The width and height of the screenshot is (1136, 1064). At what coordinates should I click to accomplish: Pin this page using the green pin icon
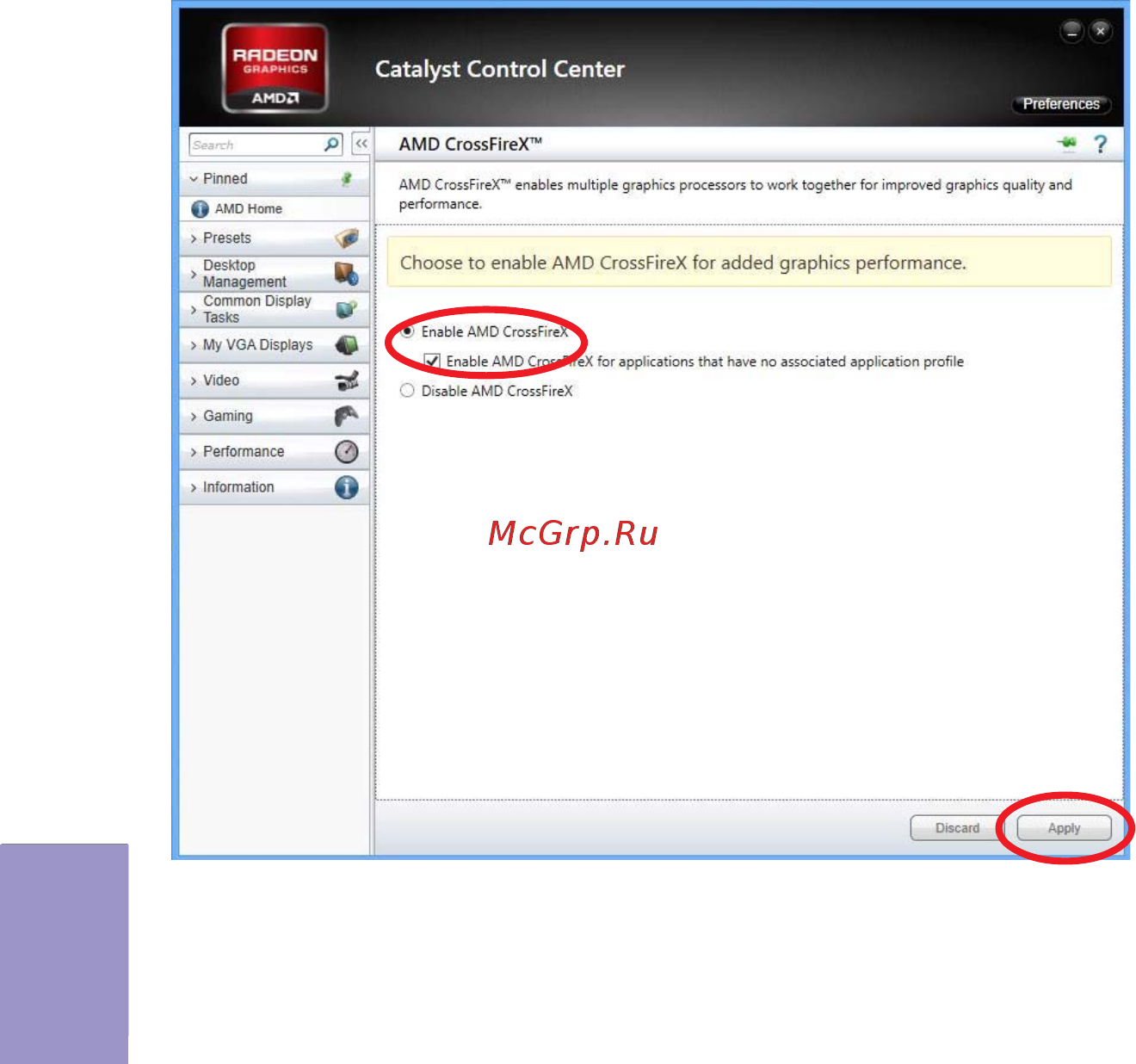tap(1067, 143)
